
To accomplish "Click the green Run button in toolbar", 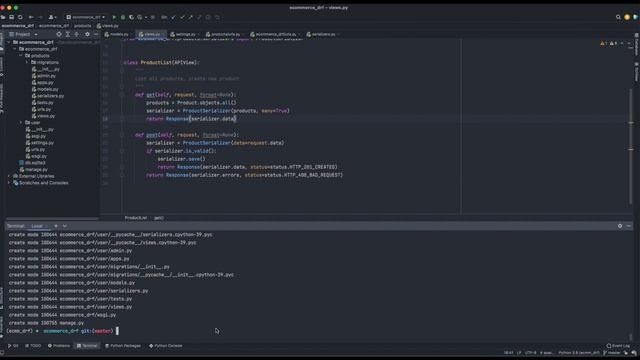I will tap(114, 17).
